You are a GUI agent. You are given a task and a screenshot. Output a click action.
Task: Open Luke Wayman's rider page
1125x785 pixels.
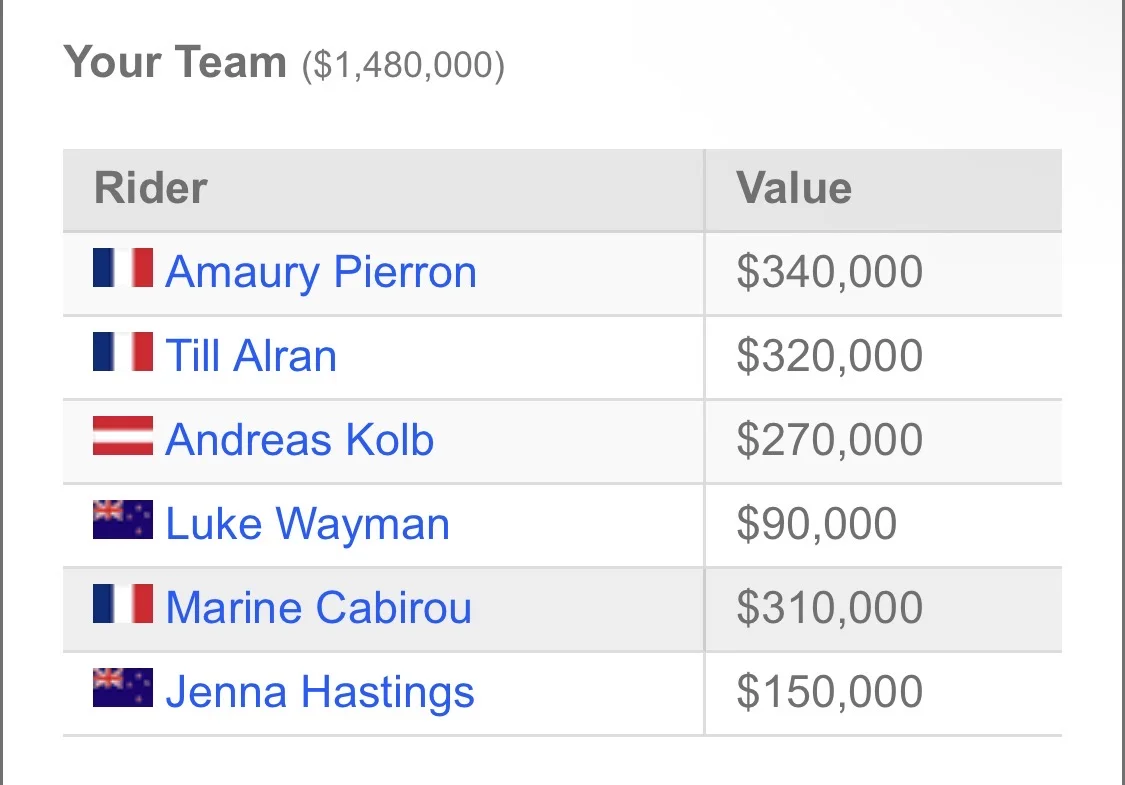[307, 524]
